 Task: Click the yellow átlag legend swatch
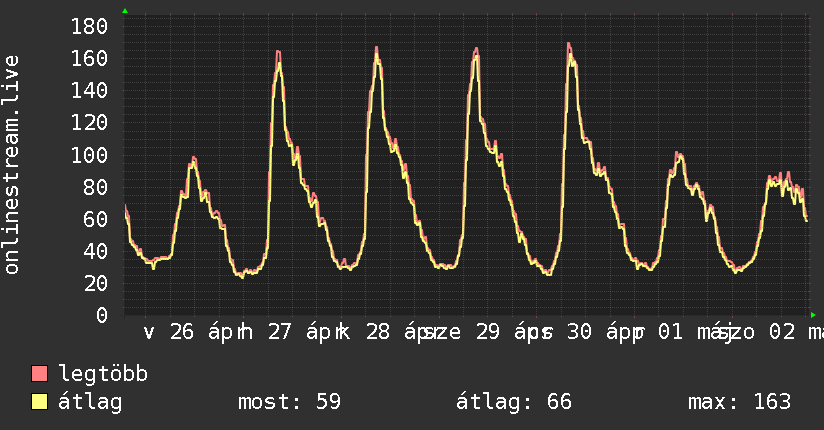click(39, 402)
